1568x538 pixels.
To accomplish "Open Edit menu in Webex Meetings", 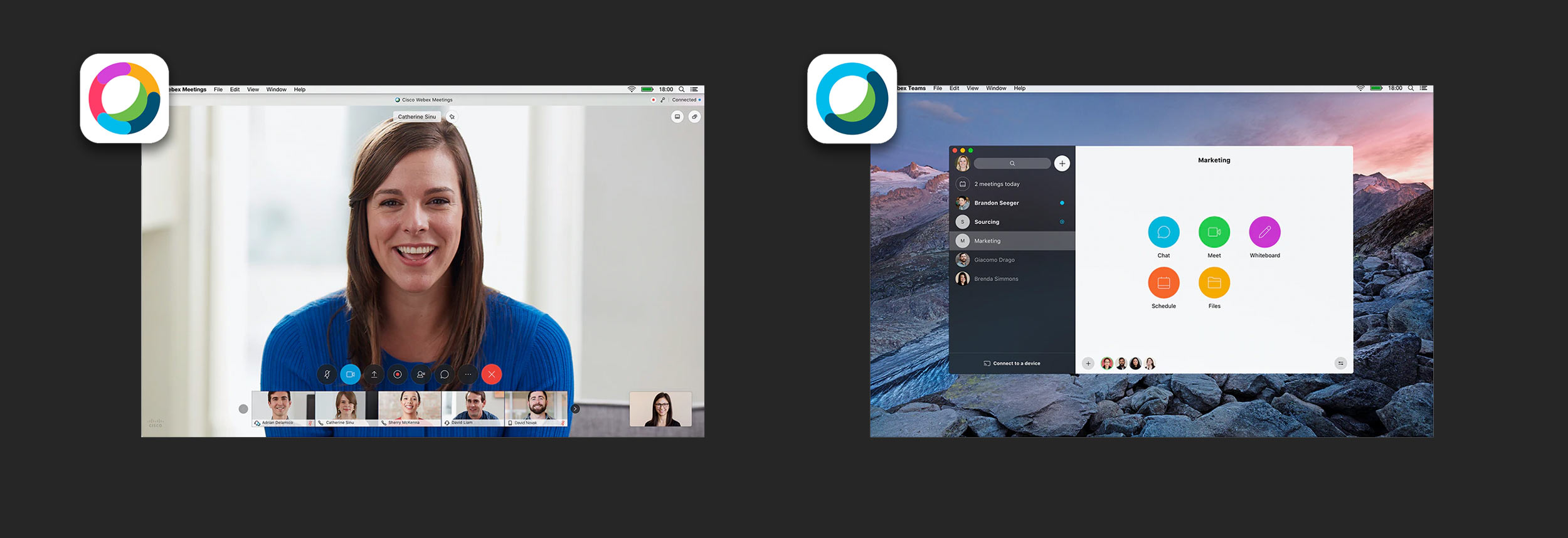I will 235,90.
